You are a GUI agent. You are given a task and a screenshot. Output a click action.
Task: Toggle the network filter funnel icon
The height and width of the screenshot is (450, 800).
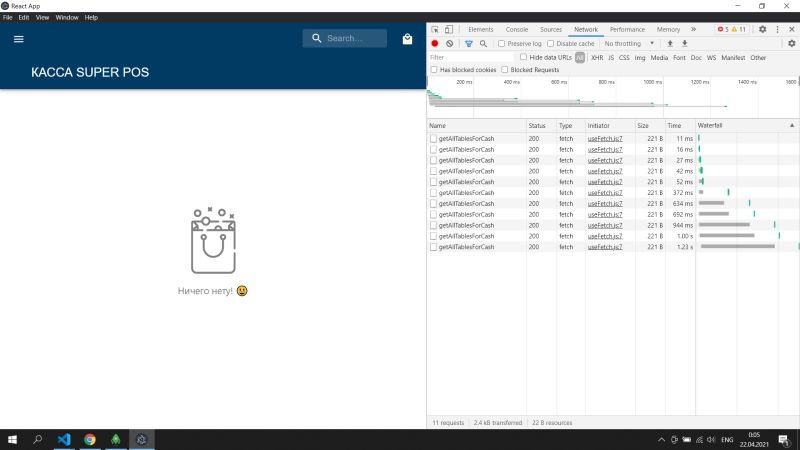coord(468,44)
